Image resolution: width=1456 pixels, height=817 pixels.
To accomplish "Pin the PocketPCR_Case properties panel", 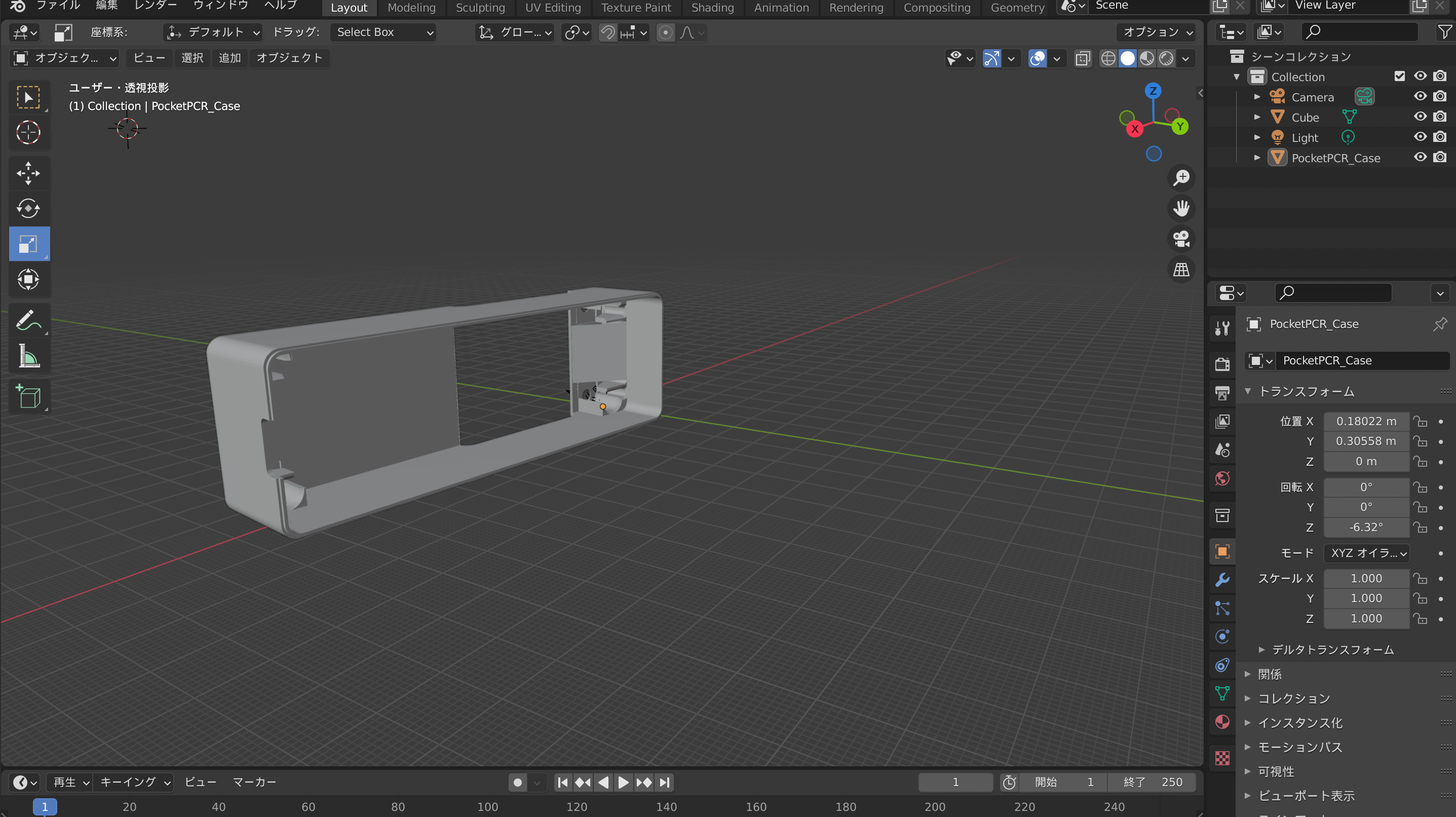I will point(1440,324).
